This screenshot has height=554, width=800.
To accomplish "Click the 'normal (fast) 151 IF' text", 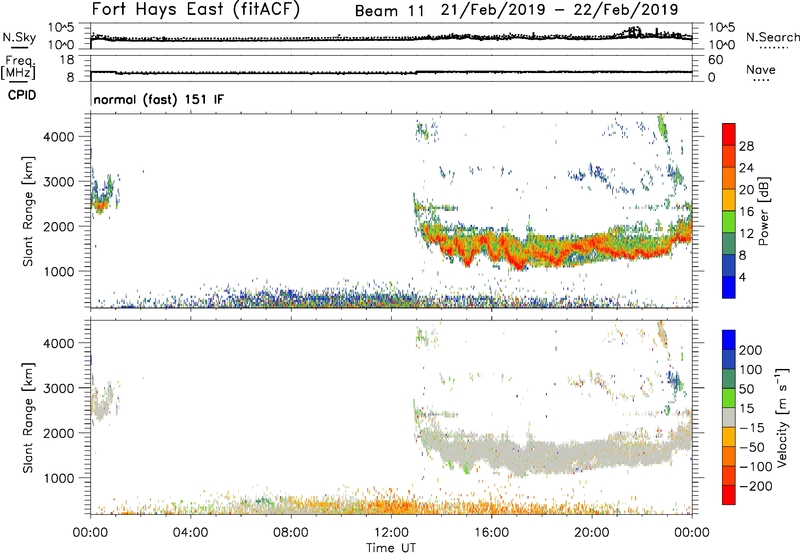I will 159,99.
